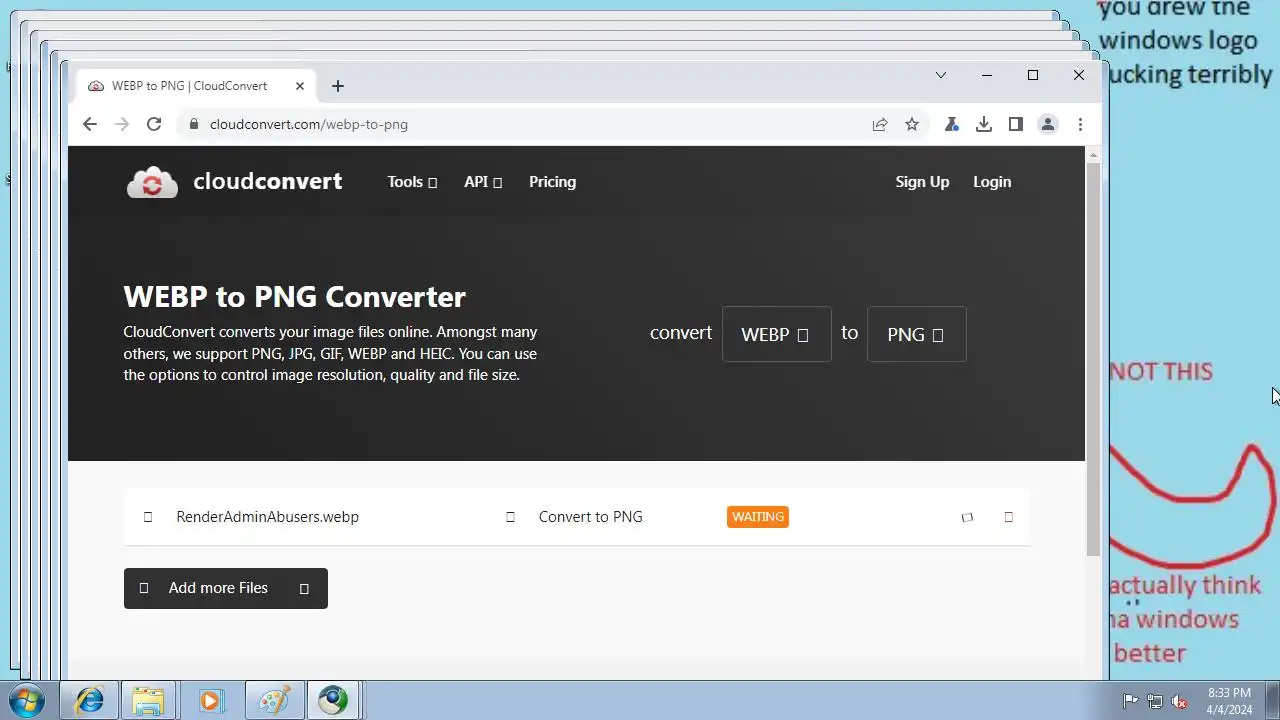The width and height of the screenshot is (1280, 720).
Task: Click the RenderAdminAbusers.webp file name
Action: point(267,517)
